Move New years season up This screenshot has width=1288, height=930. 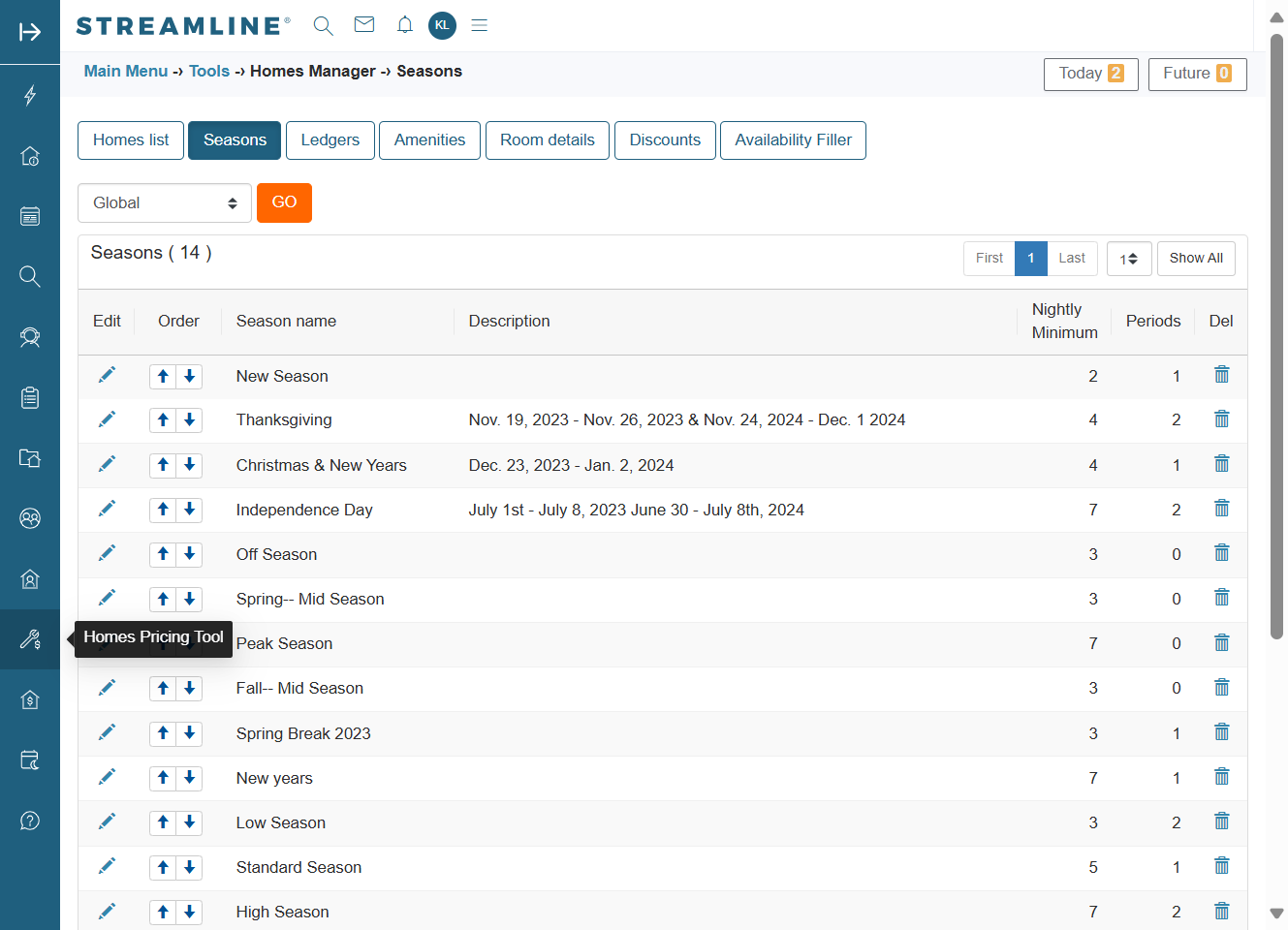click(x=163, y=778)
